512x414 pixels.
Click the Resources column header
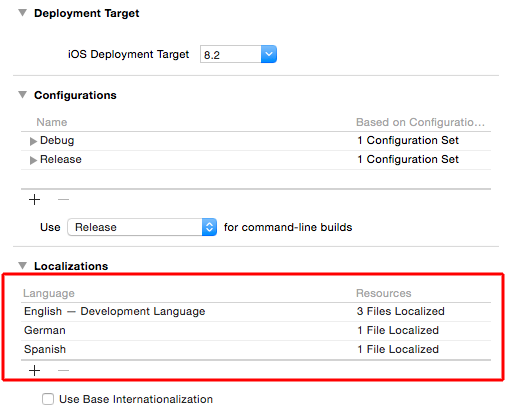click(x=384, y=293)
